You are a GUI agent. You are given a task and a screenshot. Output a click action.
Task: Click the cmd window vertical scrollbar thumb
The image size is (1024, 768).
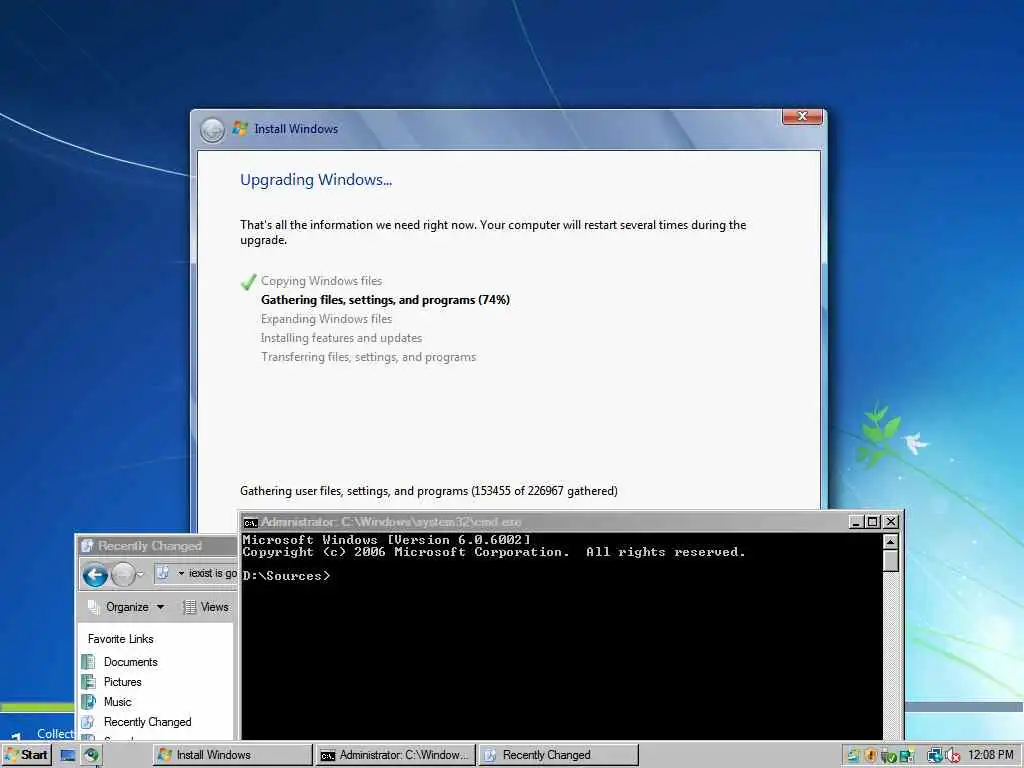tap(890, 560)
